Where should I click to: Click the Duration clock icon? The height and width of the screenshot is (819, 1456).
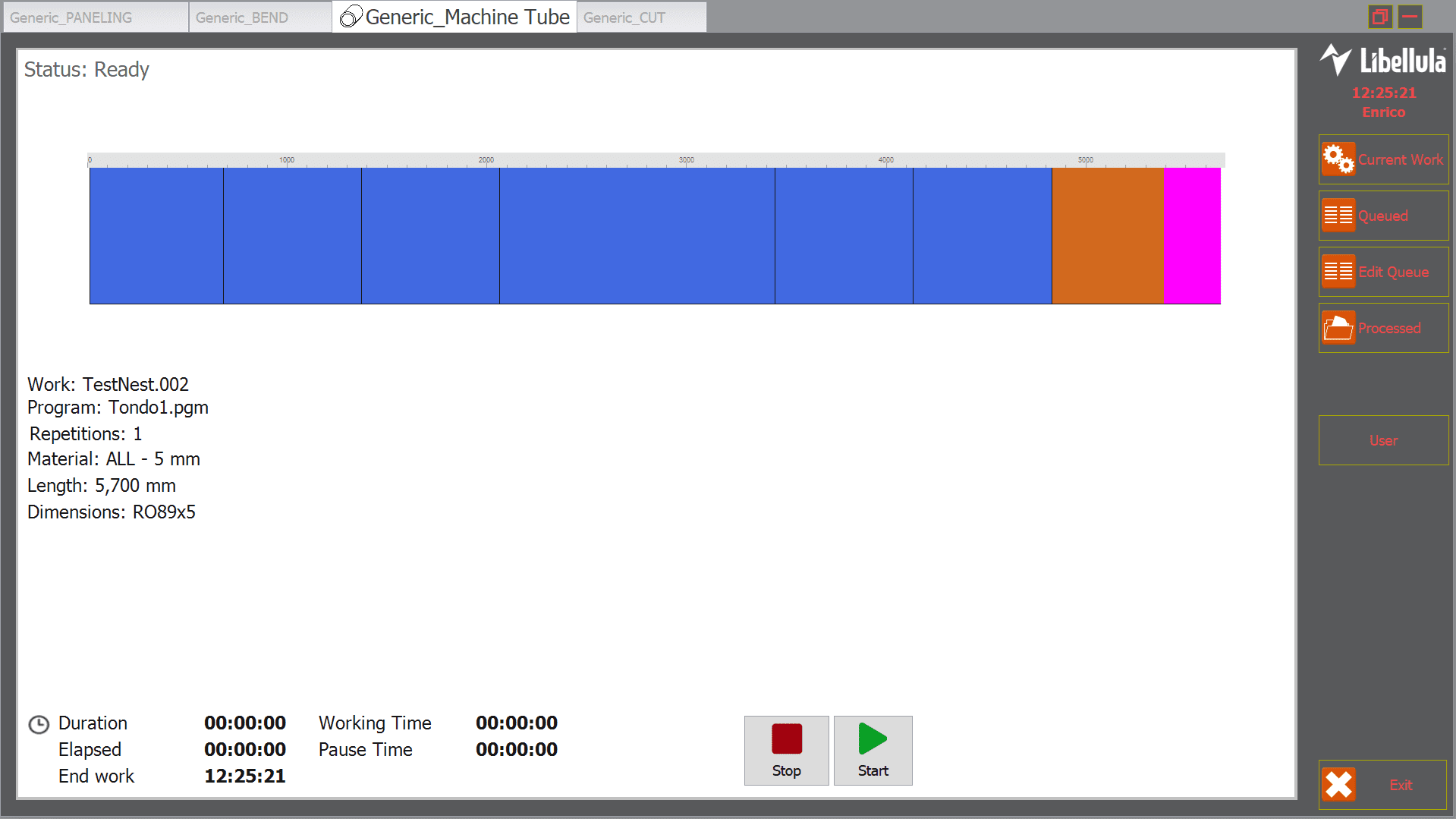pyautogui.click(x=39, y=724)
